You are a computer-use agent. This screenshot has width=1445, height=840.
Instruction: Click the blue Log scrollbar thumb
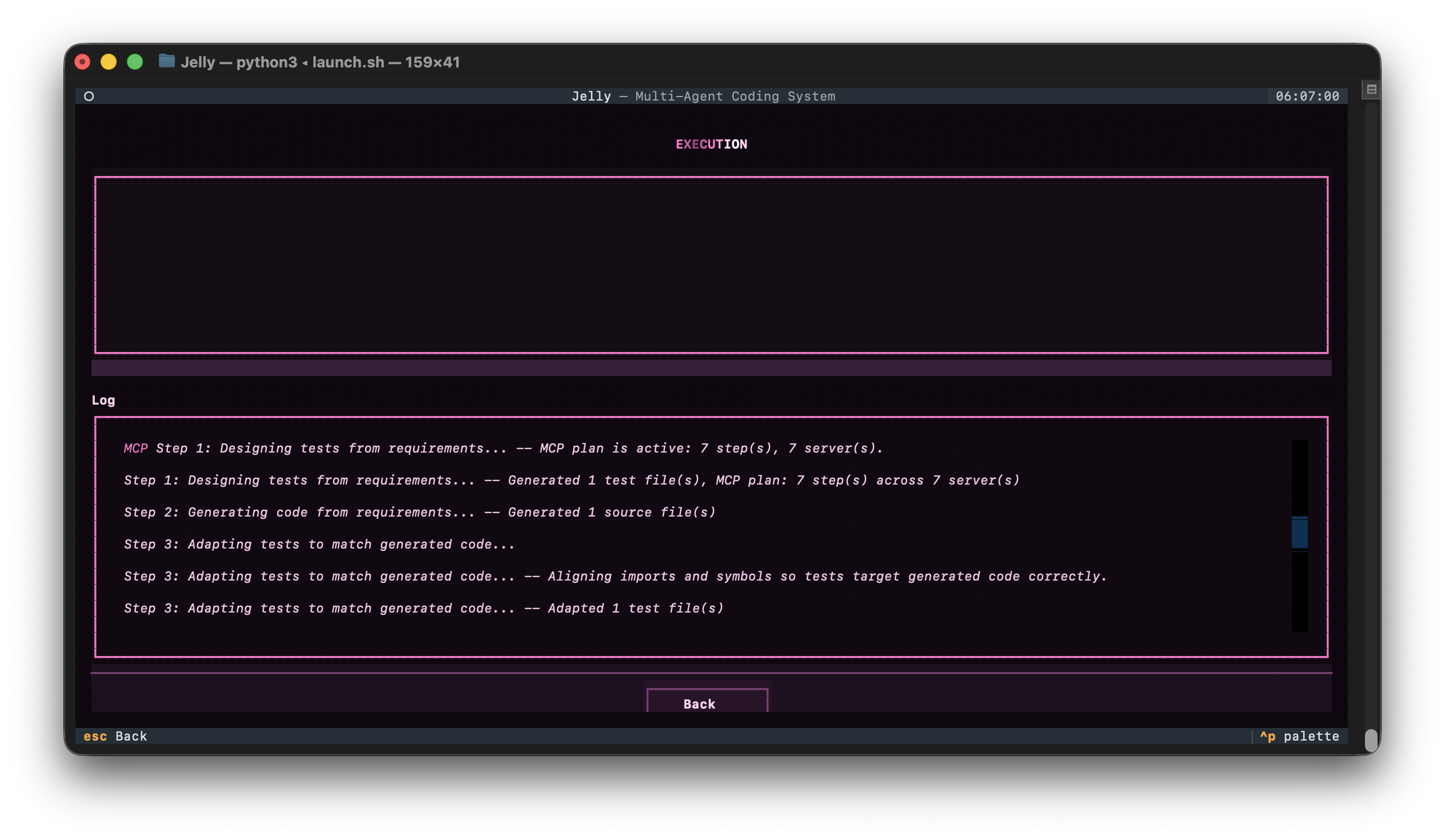coord(1299,533)
